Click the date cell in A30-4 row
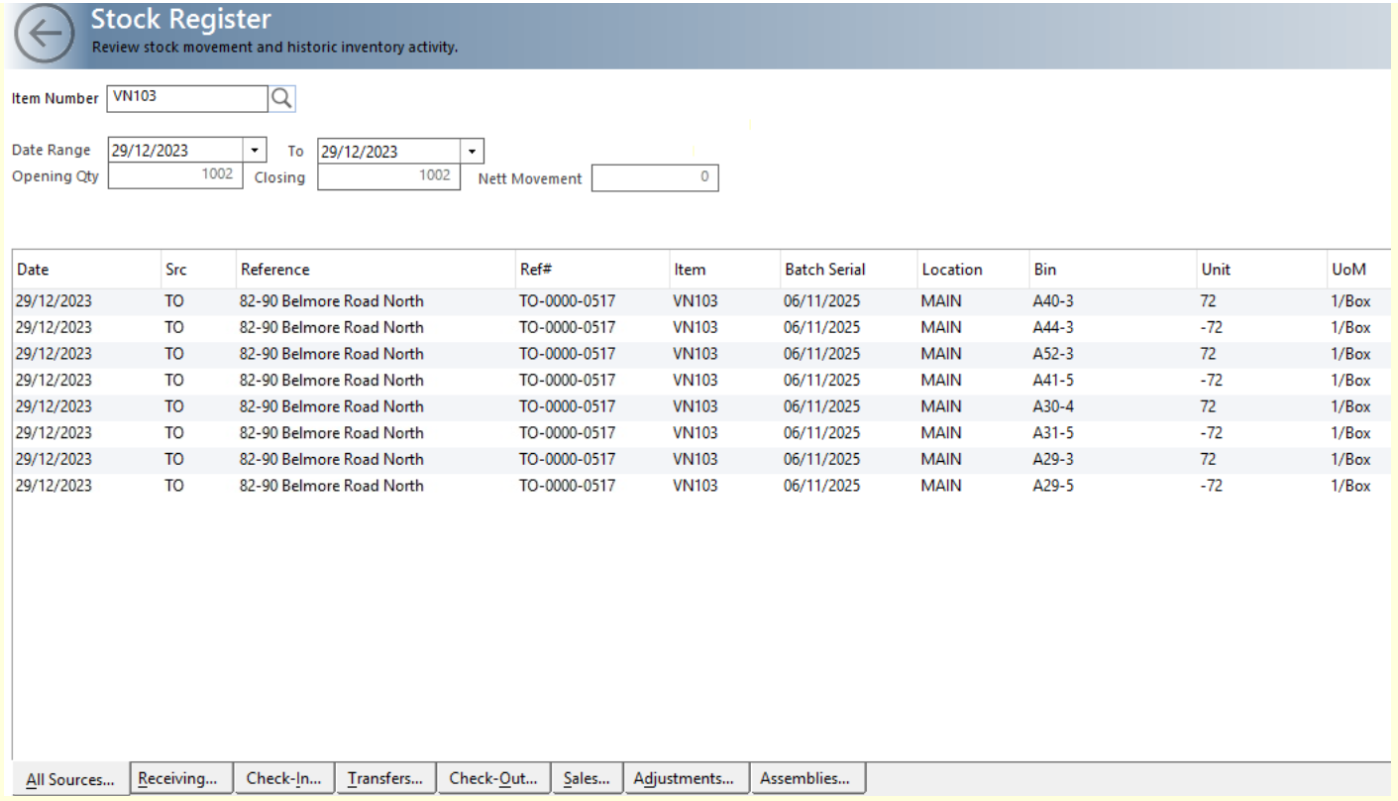Viewport: 1398px width, 801px height. [54, 407]
